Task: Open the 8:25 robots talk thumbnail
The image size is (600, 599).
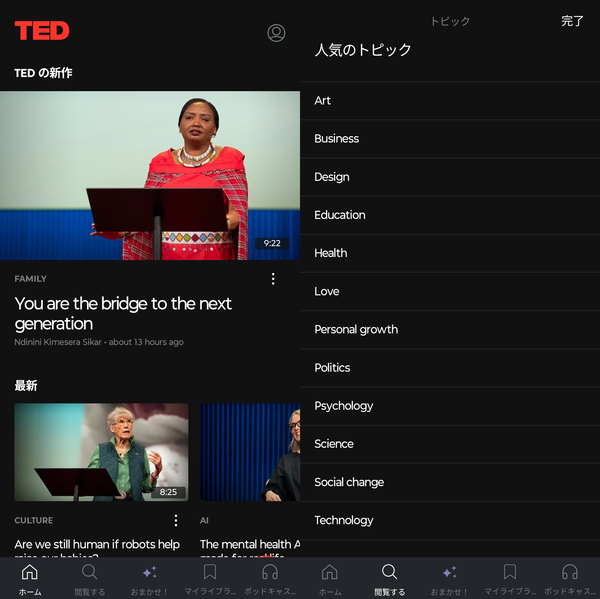Action: coord(101,452)
